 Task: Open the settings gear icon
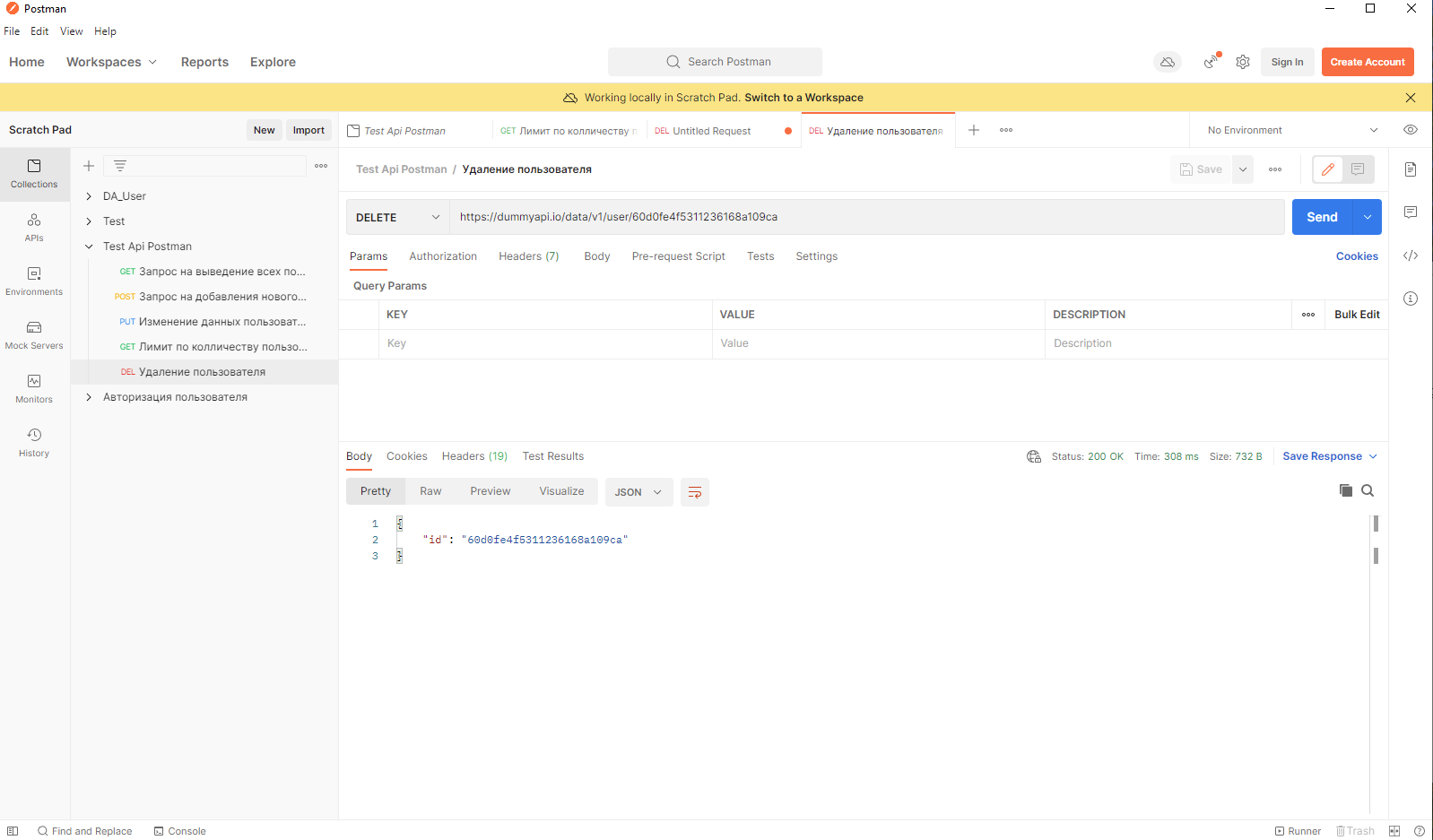pyautogui.click(x=1243, y=62)
